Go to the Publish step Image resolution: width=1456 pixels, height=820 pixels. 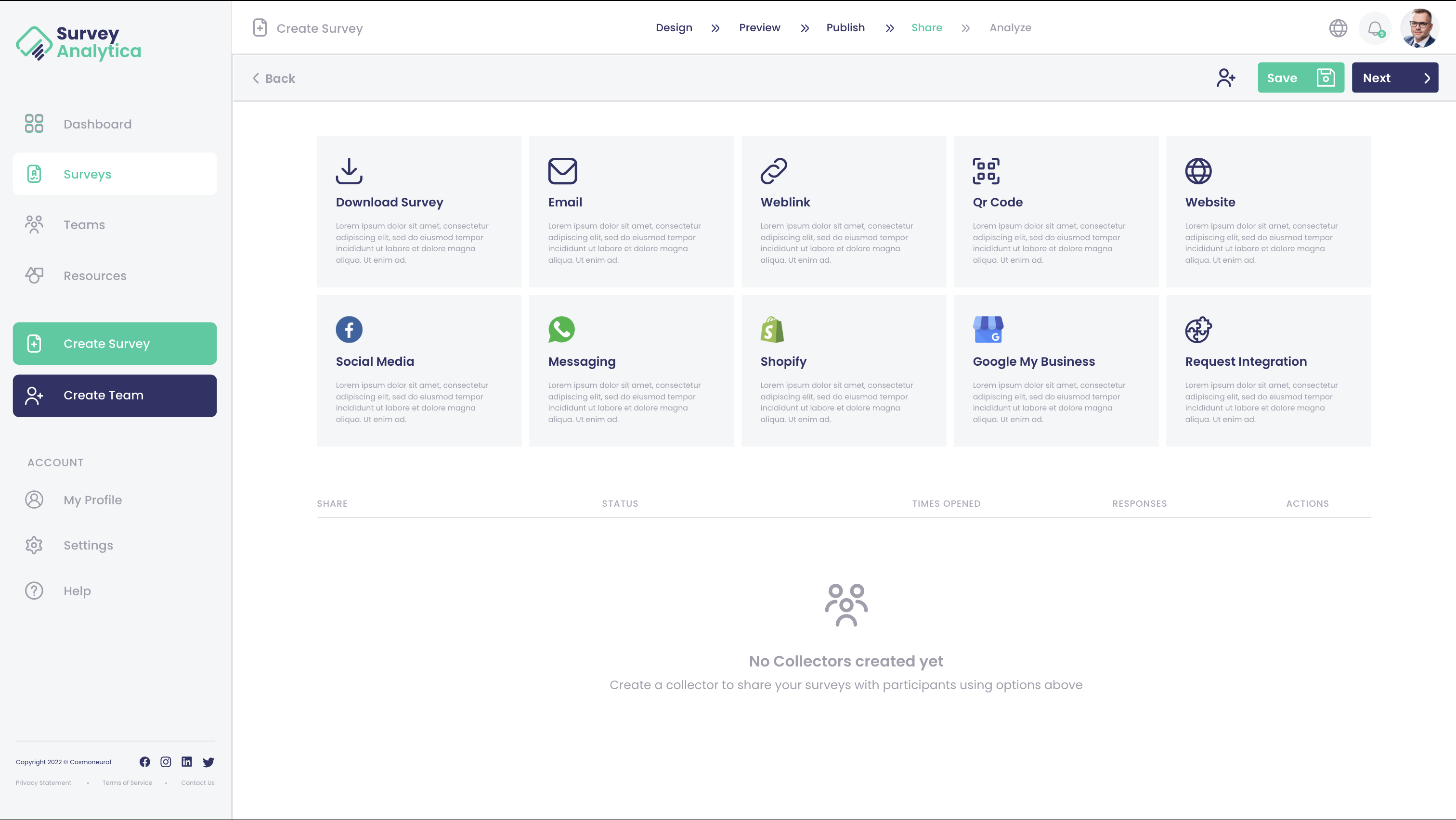coord(845,28)
